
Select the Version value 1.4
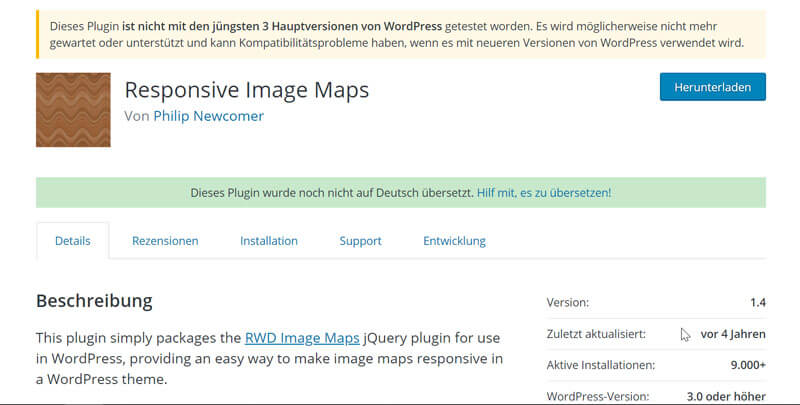pyautogui.click(x=758, y=302)
